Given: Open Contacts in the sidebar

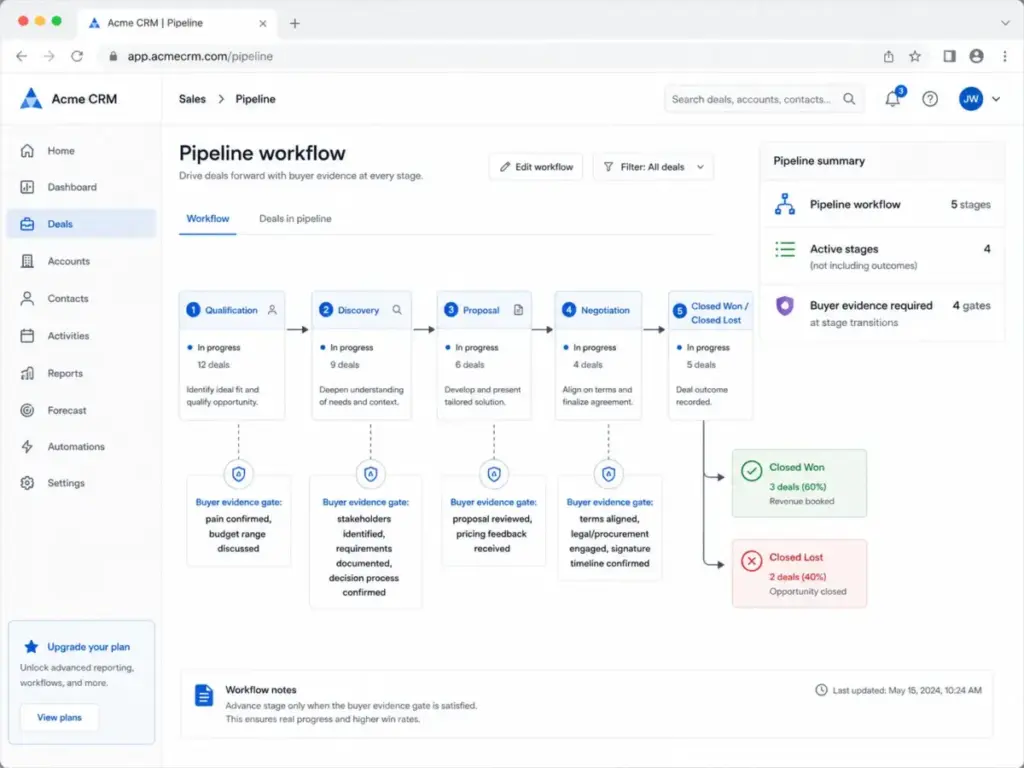Looking at the screenshot, I should (x=81, y=298).
